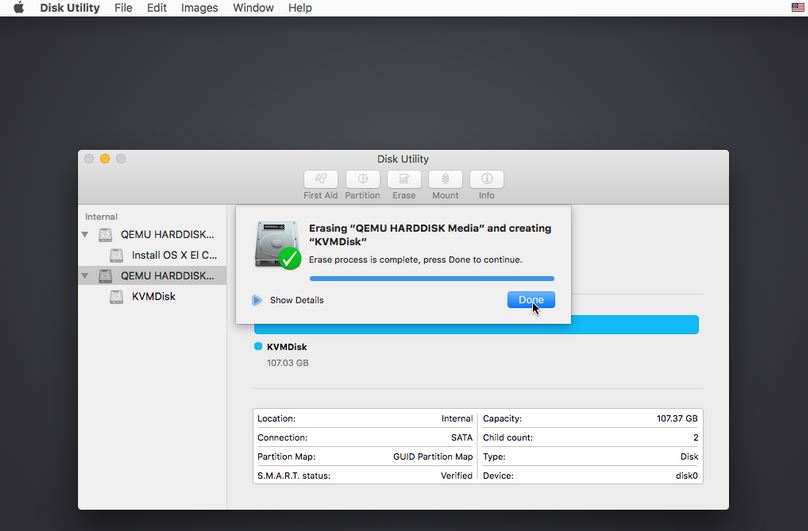Select KVMDisk volume in sidebar

[152, 296]
